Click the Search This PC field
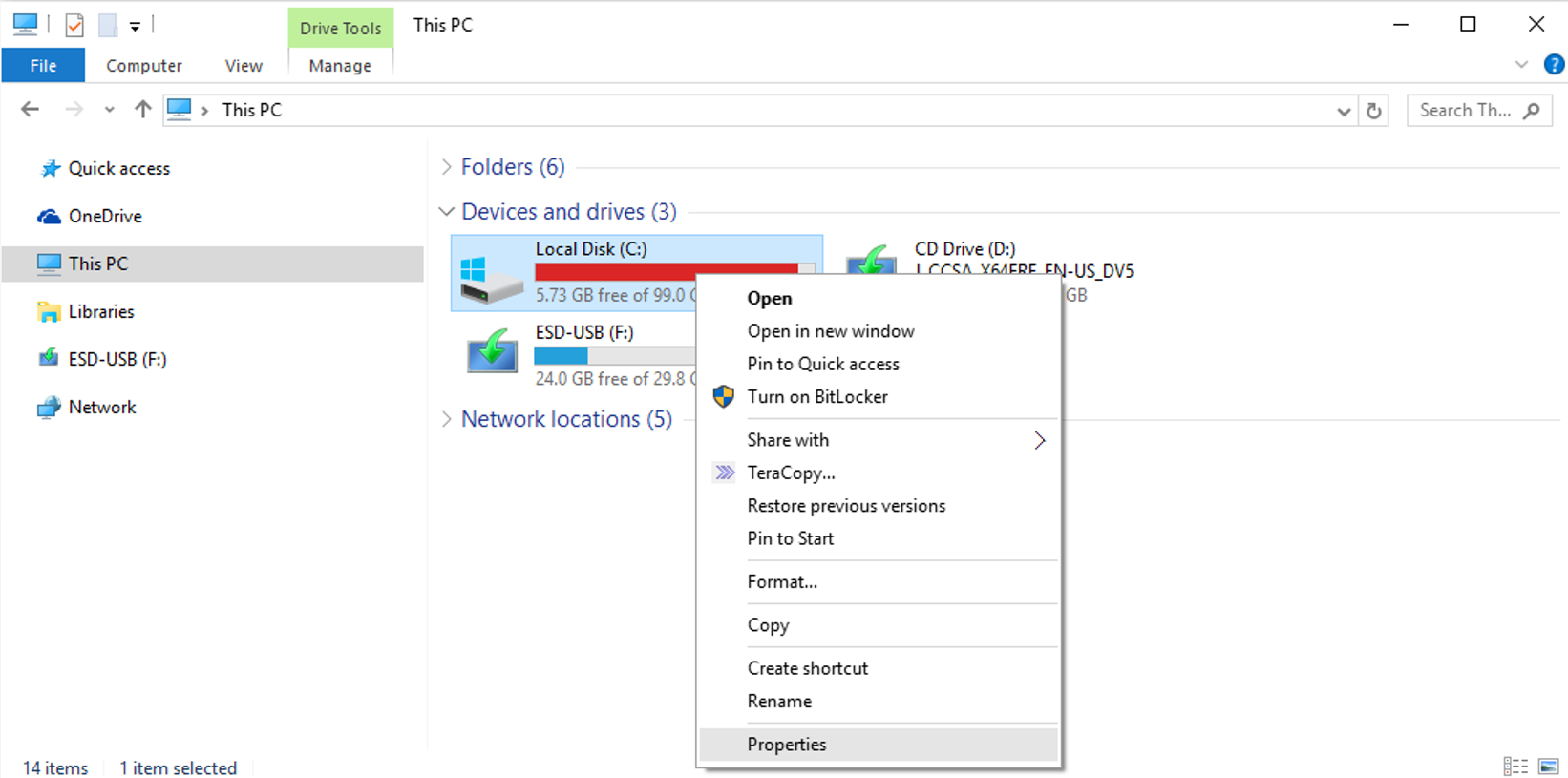The width and height of the screenshot is (1568, 778). 1464,111
